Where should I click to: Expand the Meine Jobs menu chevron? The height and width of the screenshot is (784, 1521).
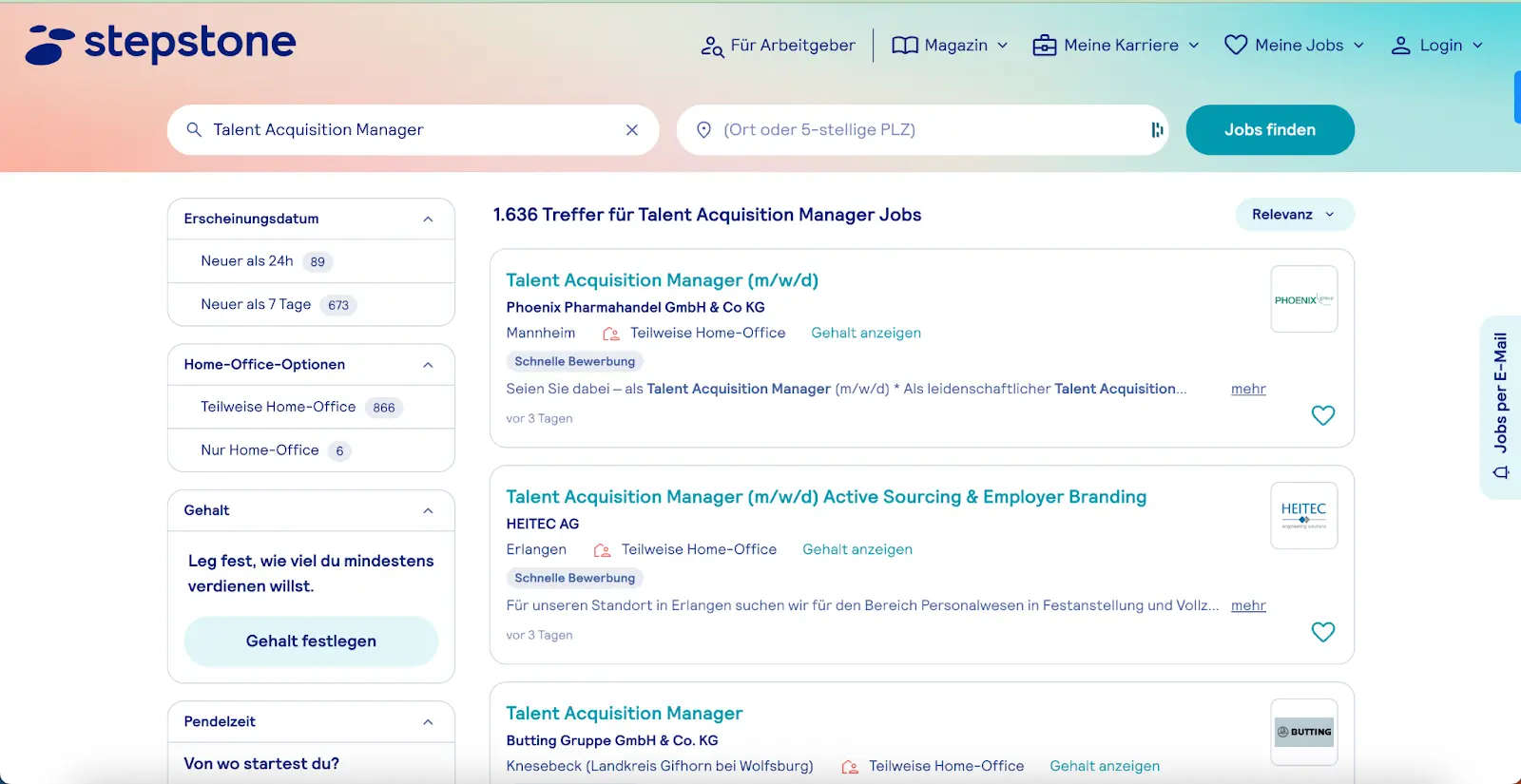(1358, 46)
